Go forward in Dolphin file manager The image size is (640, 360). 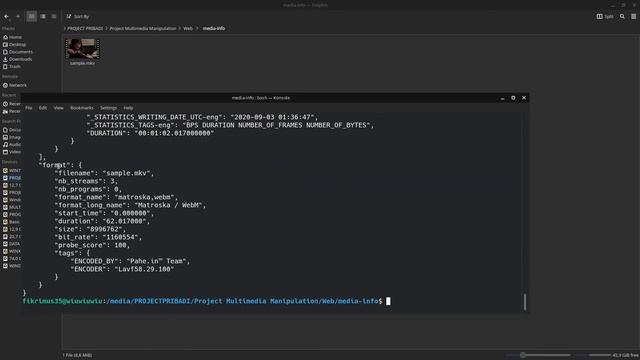pos(18,16)
